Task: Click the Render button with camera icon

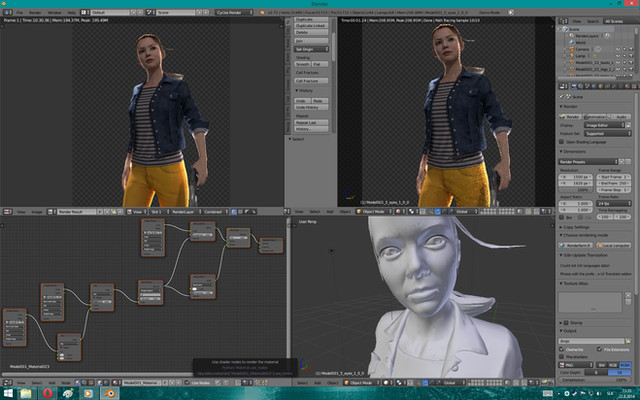Action: (x=569, y=117)
